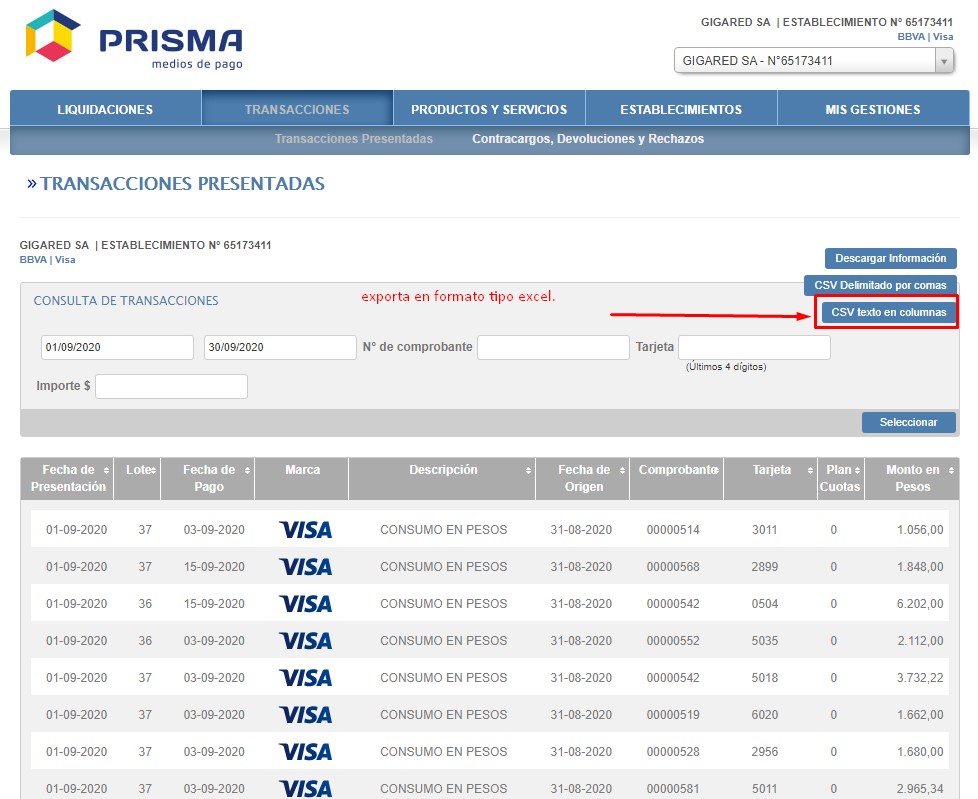
Task: Click the end date field 30/09/2020
Action: tap(280, 348)
